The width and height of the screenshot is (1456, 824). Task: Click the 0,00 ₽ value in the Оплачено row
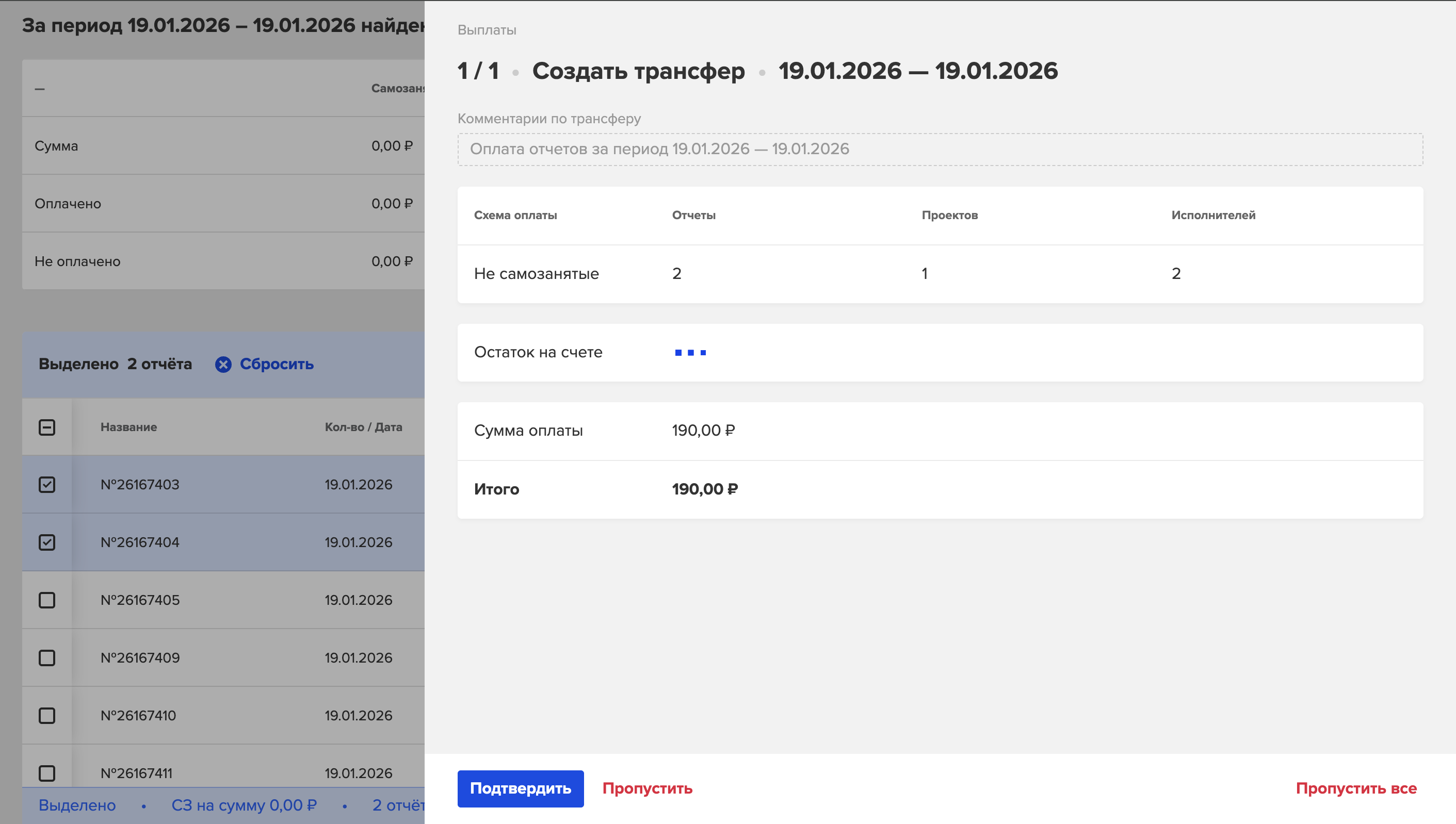(392, 204)
